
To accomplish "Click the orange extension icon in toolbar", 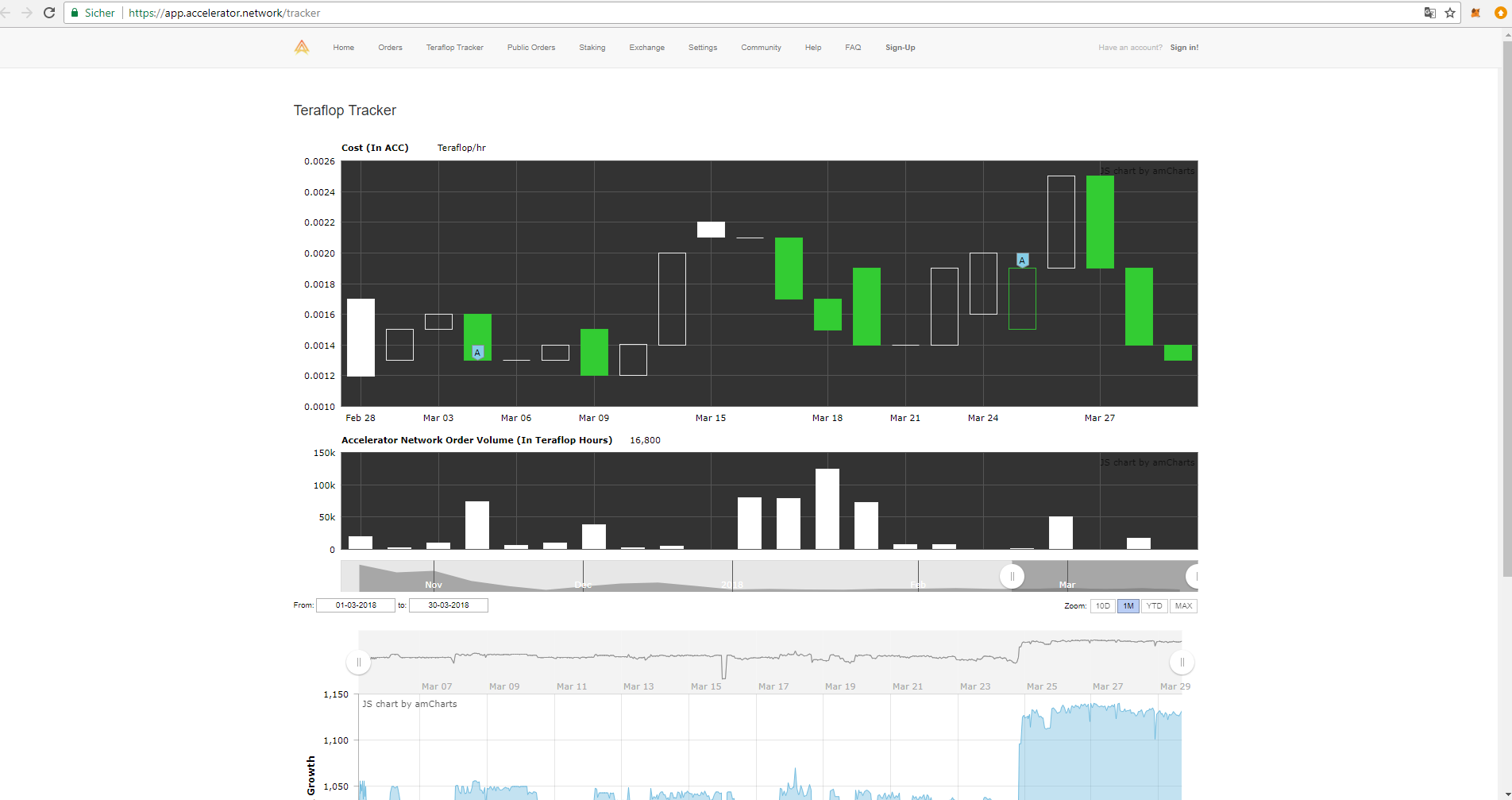I will [x=1500, y=13].
